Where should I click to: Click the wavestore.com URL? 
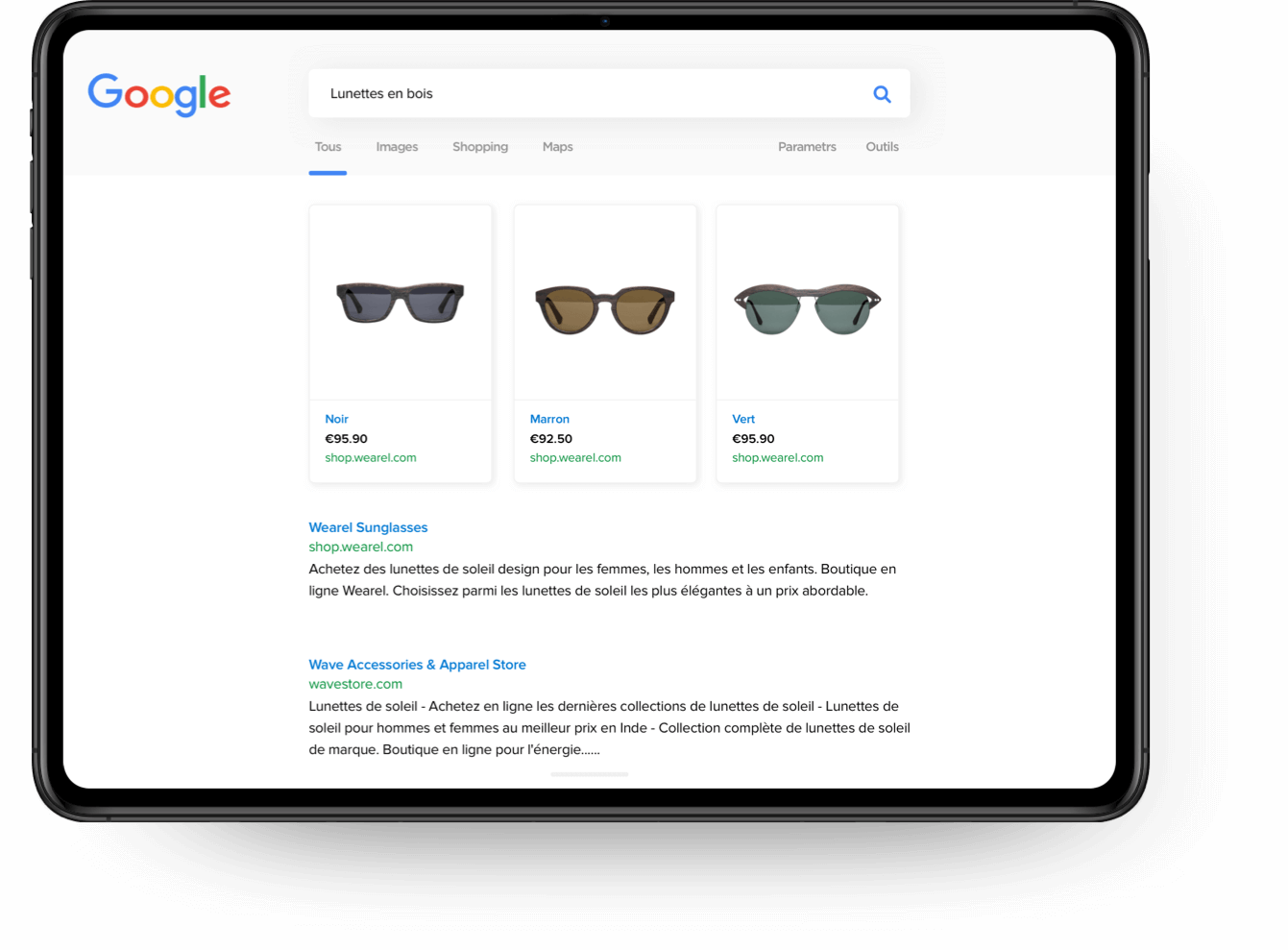(x=355, y=684)
